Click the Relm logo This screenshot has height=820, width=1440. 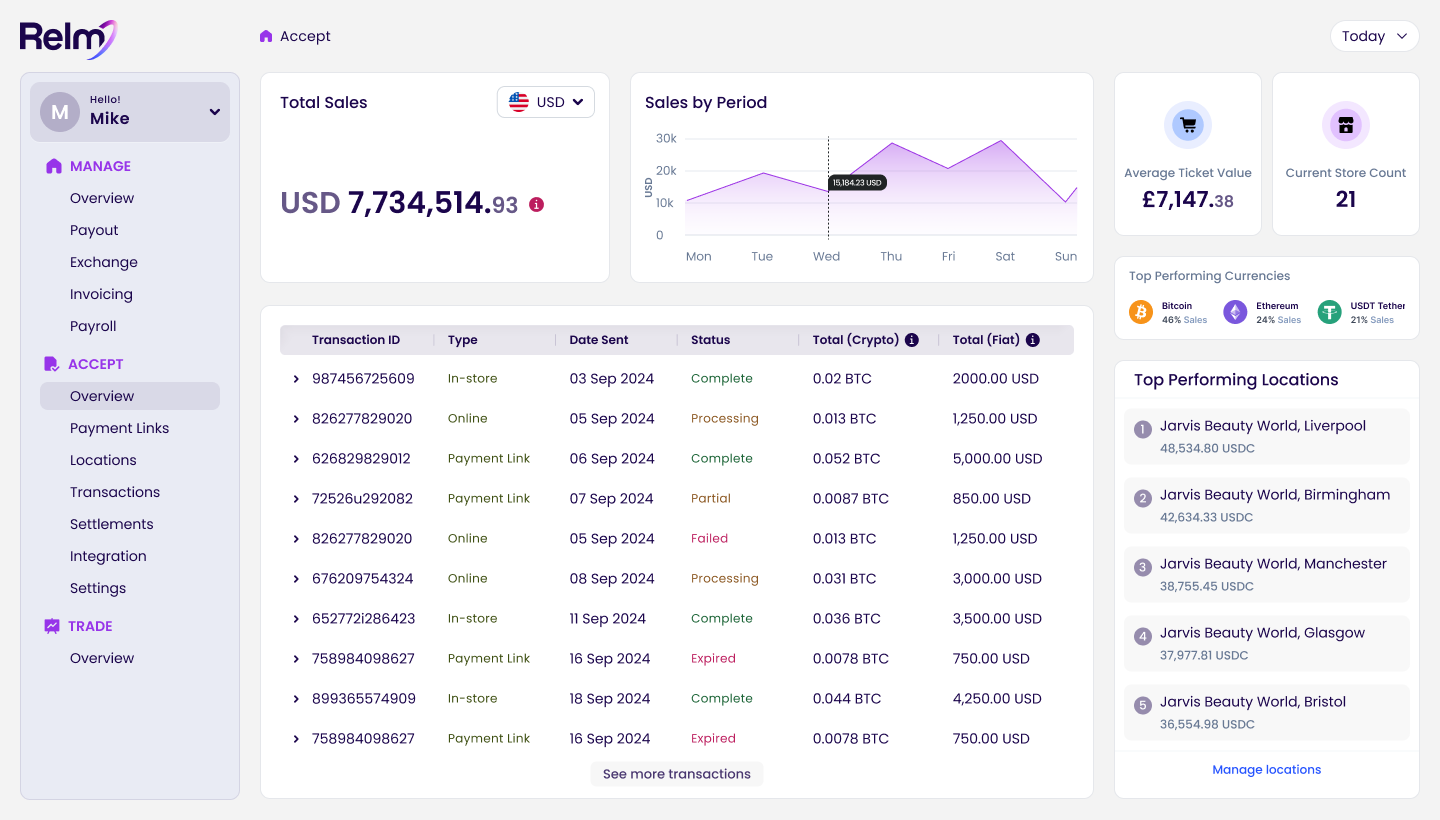68,39
